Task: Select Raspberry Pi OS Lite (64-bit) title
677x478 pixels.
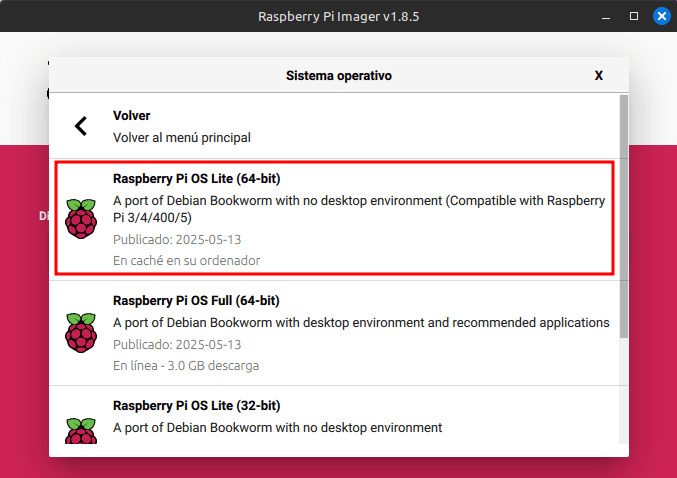Action: tap(196, 179)
